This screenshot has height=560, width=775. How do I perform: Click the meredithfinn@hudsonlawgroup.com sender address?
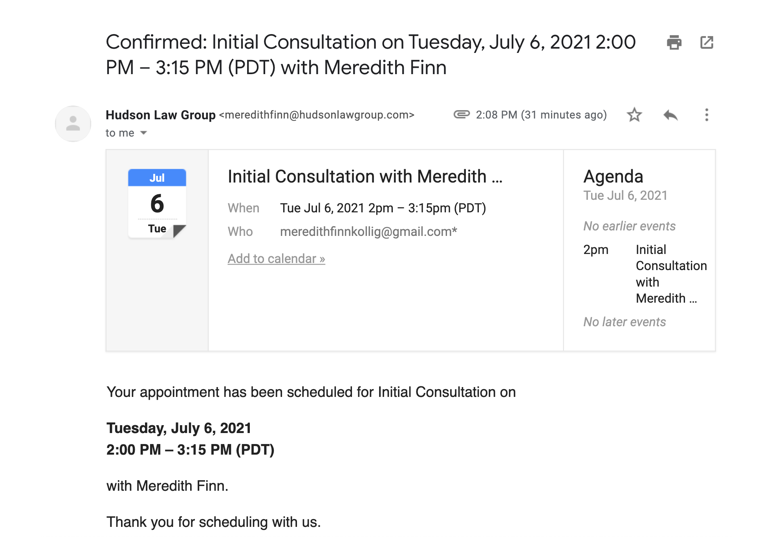316,115
